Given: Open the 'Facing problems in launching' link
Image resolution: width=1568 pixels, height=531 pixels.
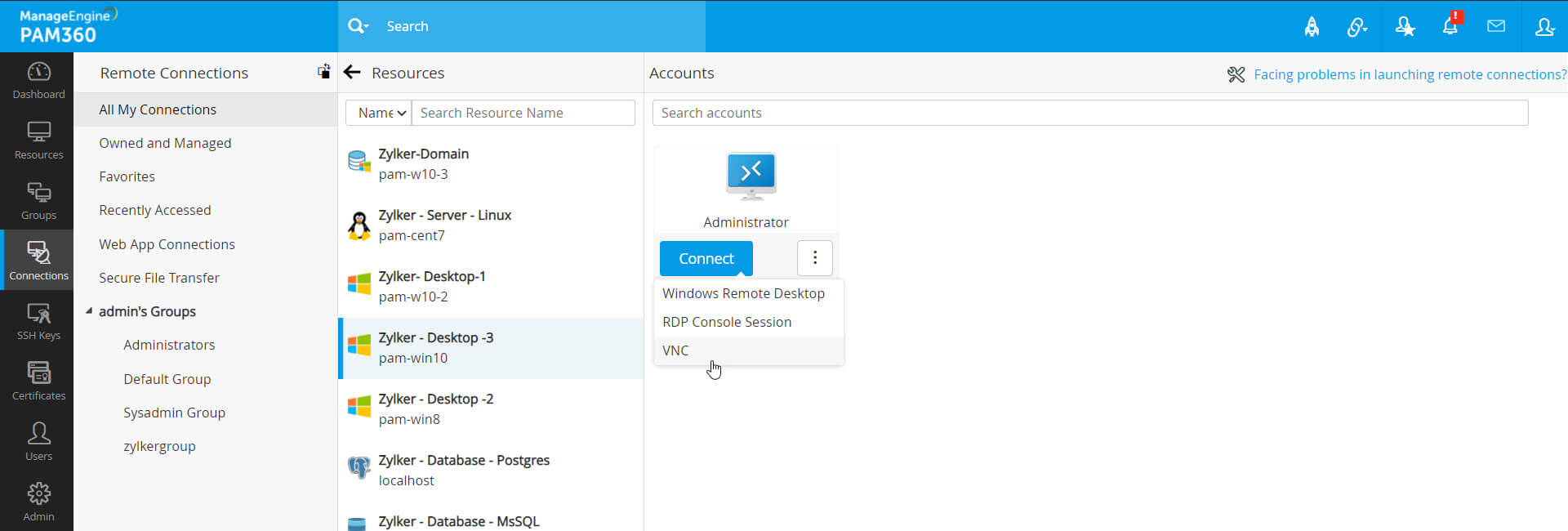Looking at the screenshot, I should 1410,74.
